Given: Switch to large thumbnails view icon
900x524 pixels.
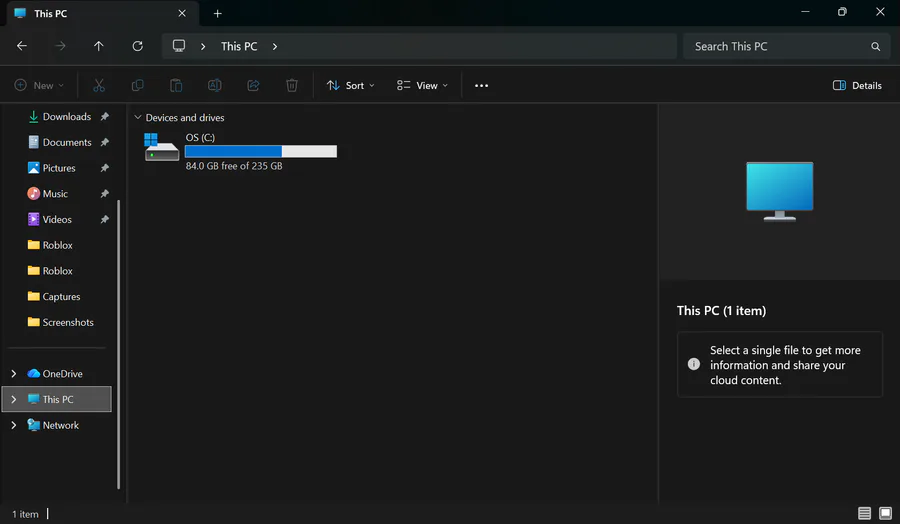Looking at the screenshot, I should [886, 513].
